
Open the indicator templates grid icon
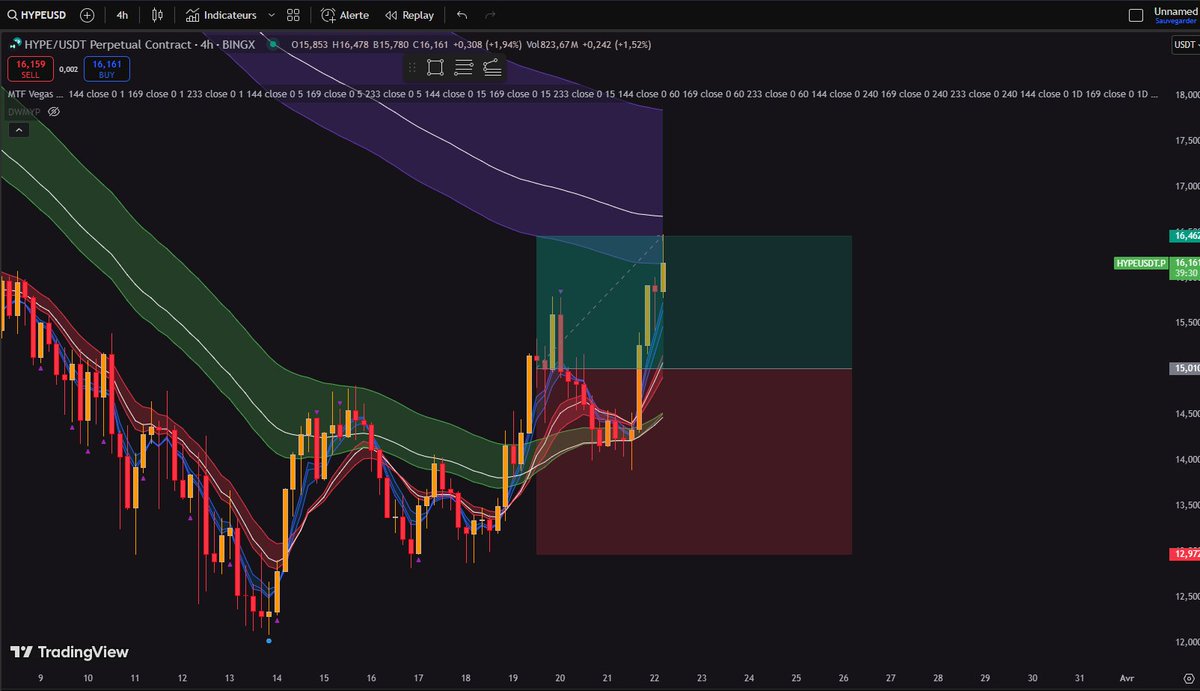293,15
